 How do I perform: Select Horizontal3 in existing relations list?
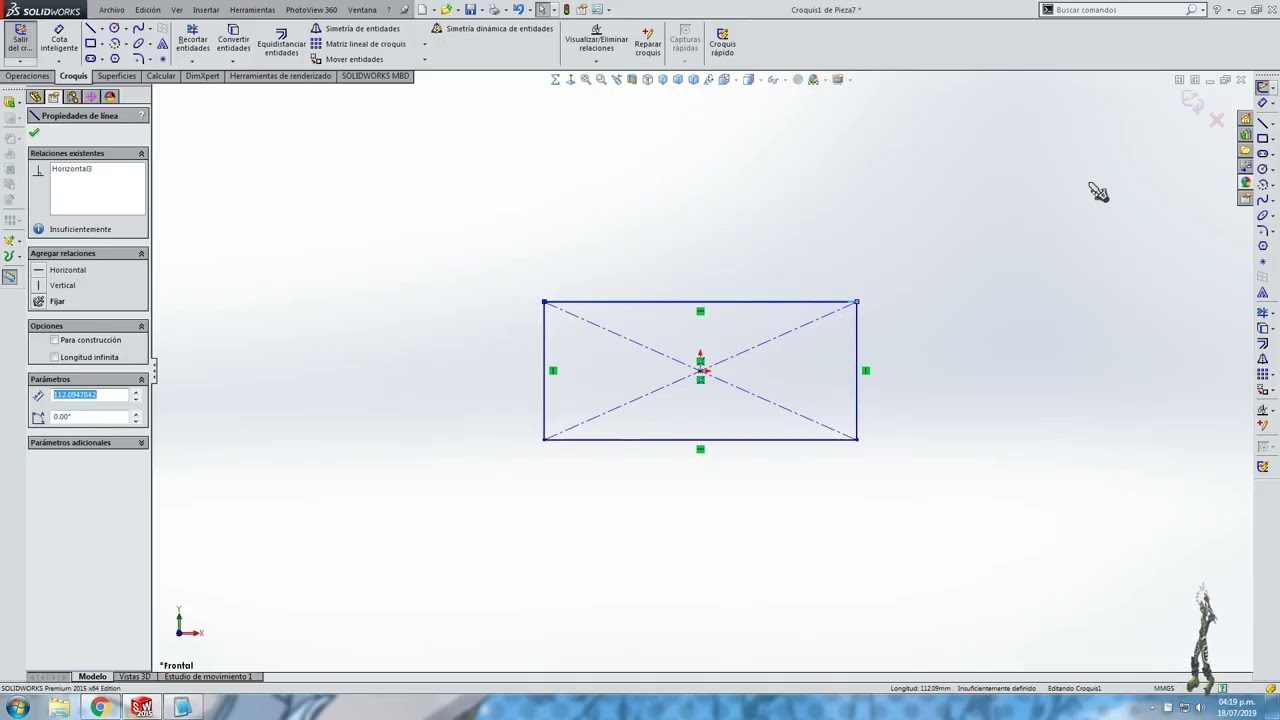(71, 169)
